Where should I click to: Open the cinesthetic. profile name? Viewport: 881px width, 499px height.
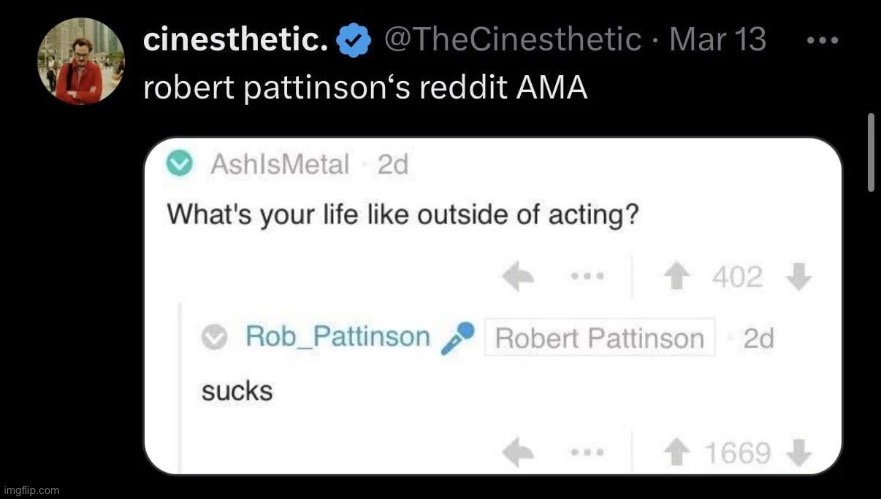(x=236, y=40)
